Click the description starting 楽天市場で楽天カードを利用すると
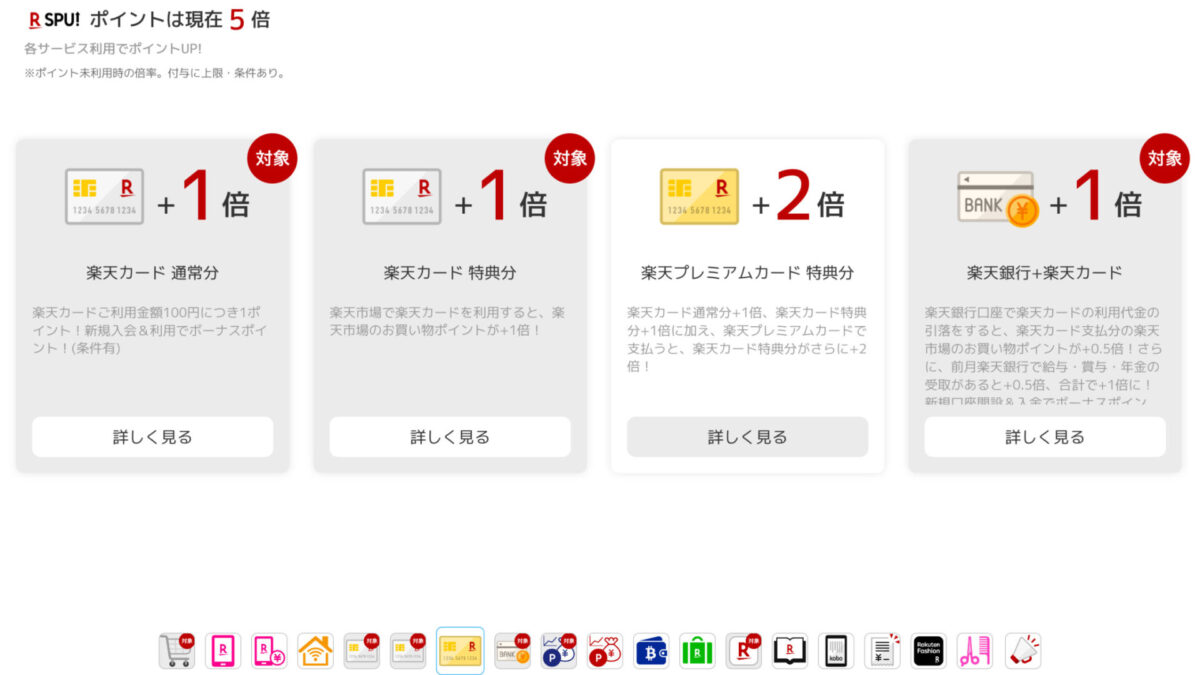Image resolution: width=1200 pixels, height=675 pixels. point(447,321)
